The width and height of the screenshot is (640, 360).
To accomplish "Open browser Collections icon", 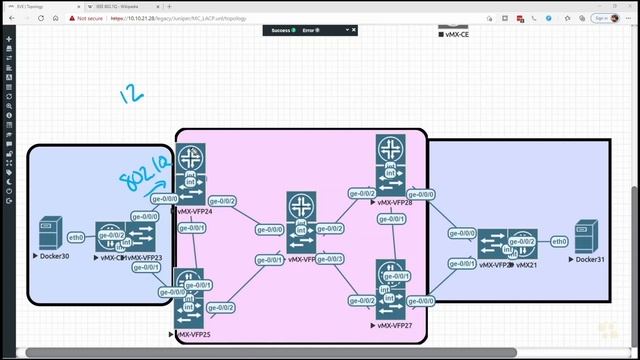I will tap(582, 18).
